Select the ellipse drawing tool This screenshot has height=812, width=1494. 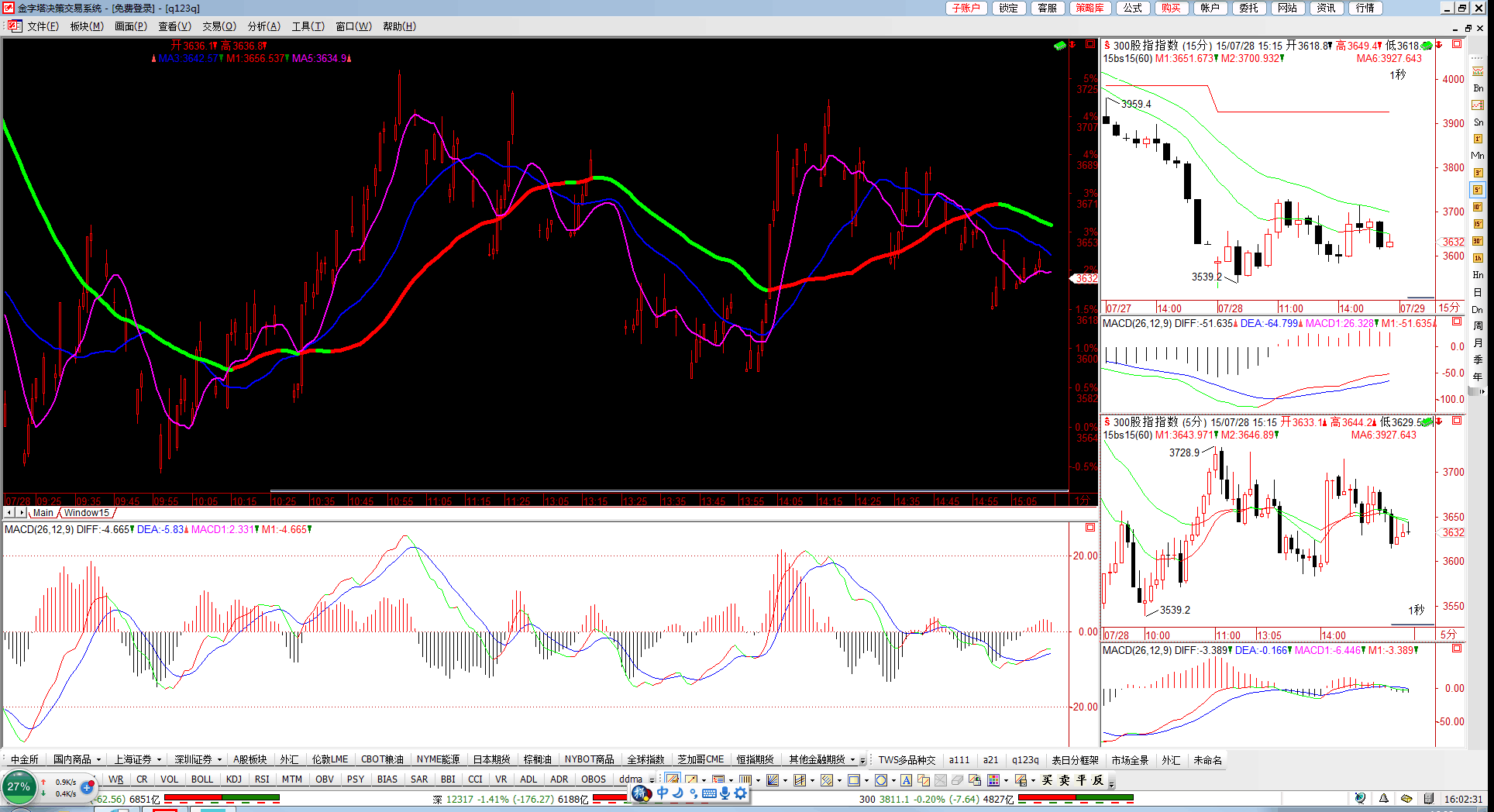(x=881, y=780)
